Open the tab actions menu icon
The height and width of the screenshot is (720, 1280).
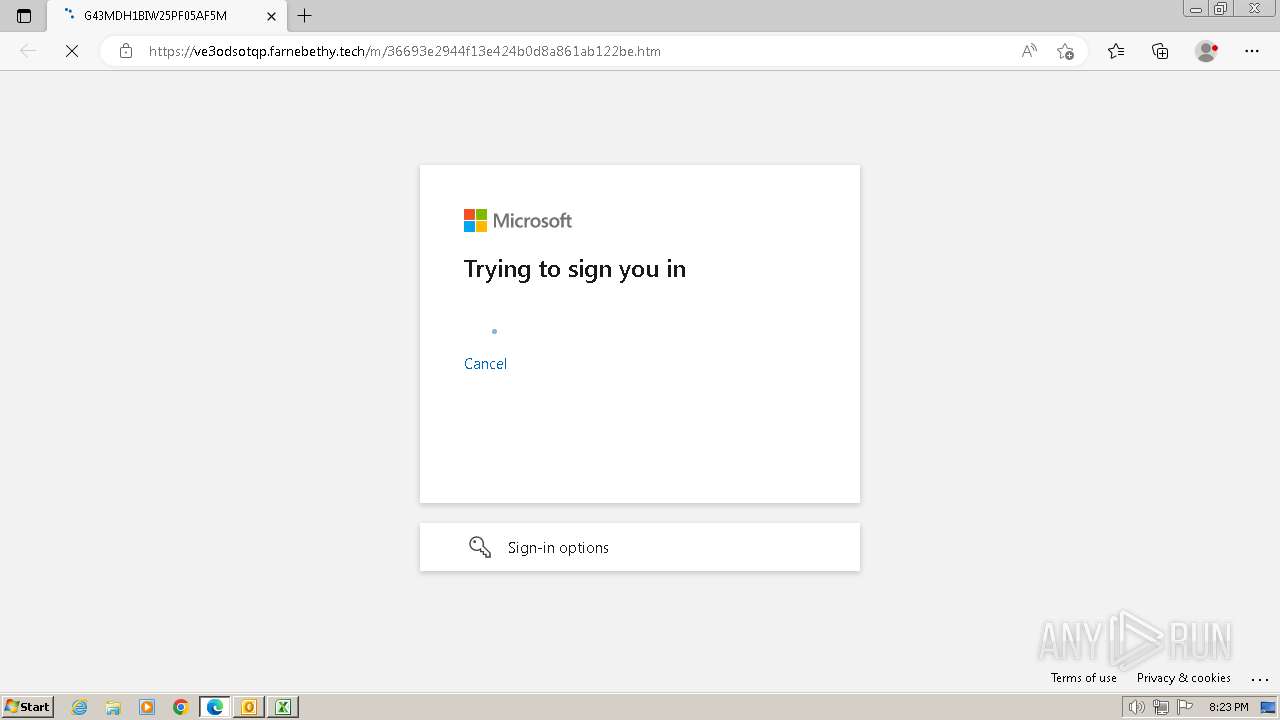(x=24, y=16)
